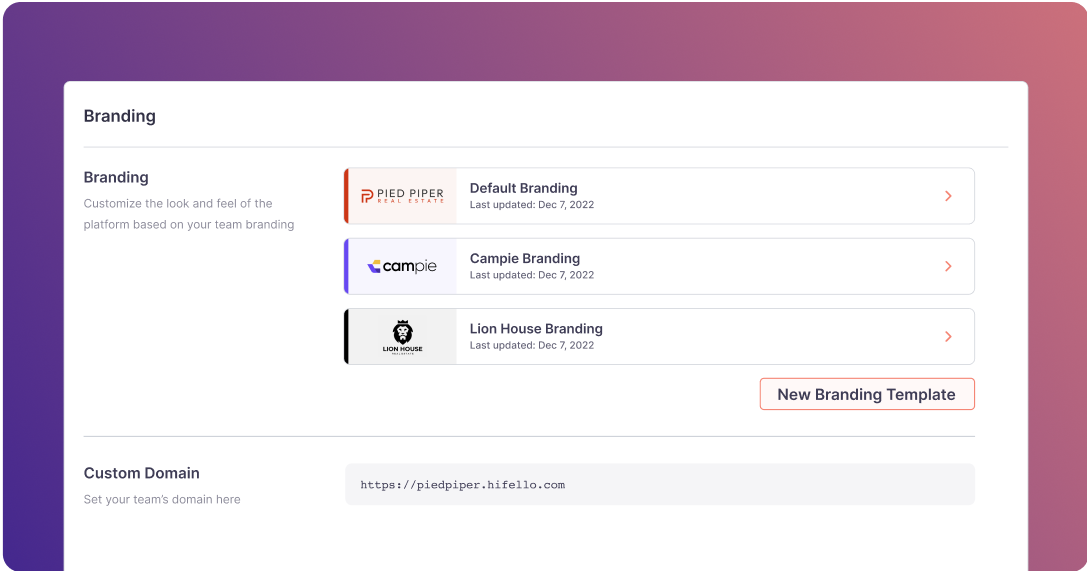Click 'Last updated' date under Default Branding
The image size is (1087, 571).
532,205
